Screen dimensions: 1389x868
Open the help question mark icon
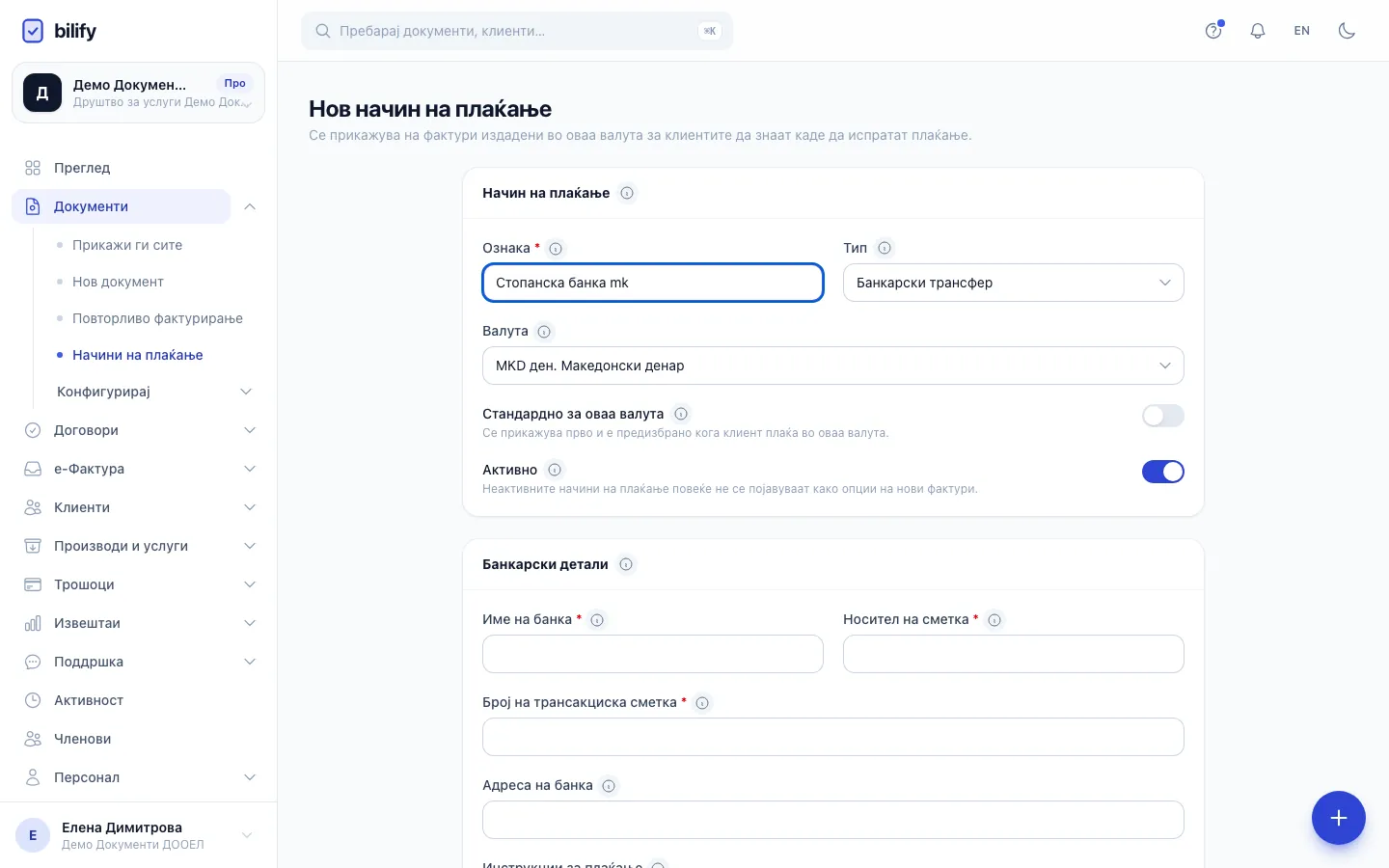1214,30
